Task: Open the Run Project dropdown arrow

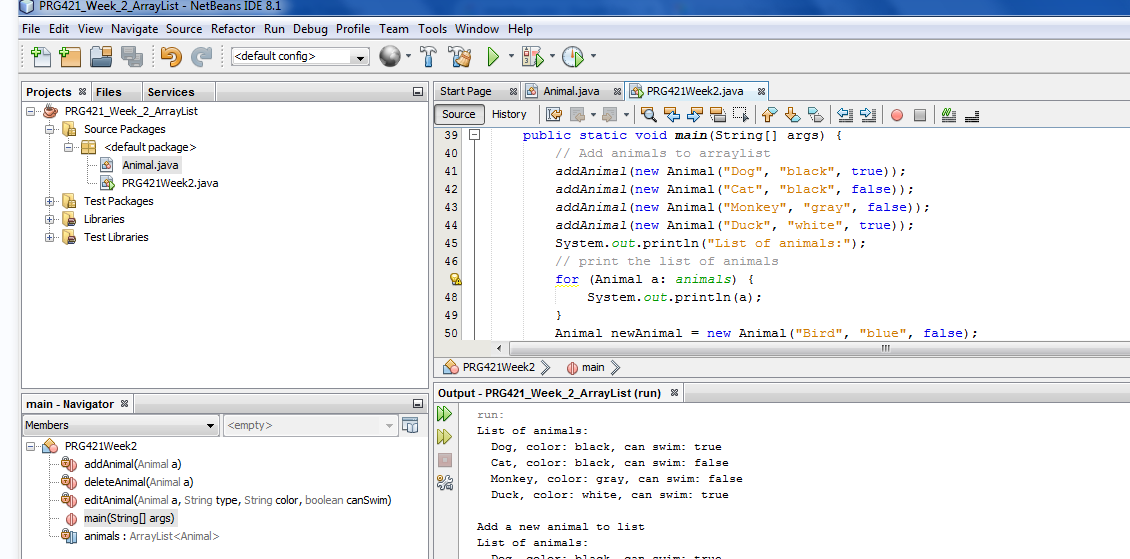Action: point(512,56)
